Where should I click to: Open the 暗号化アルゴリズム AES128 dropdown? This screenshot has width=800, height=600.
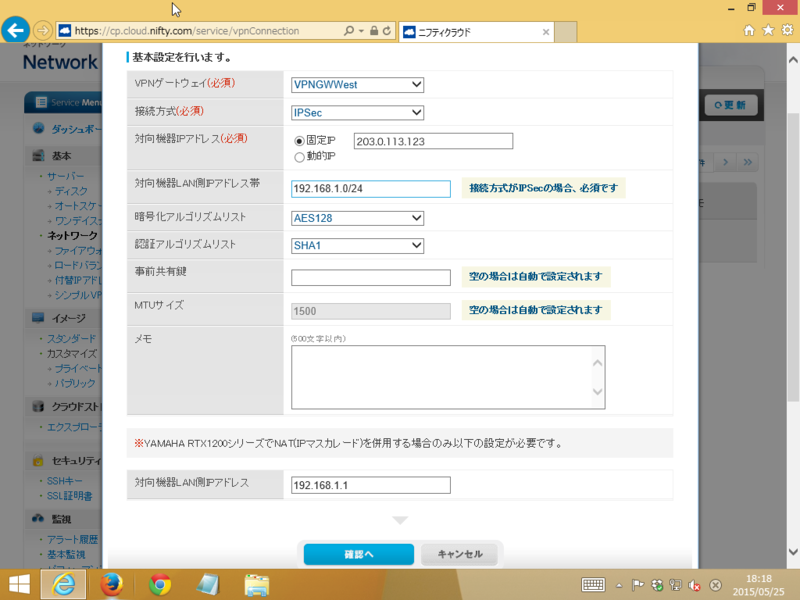(x=357, y=217)
